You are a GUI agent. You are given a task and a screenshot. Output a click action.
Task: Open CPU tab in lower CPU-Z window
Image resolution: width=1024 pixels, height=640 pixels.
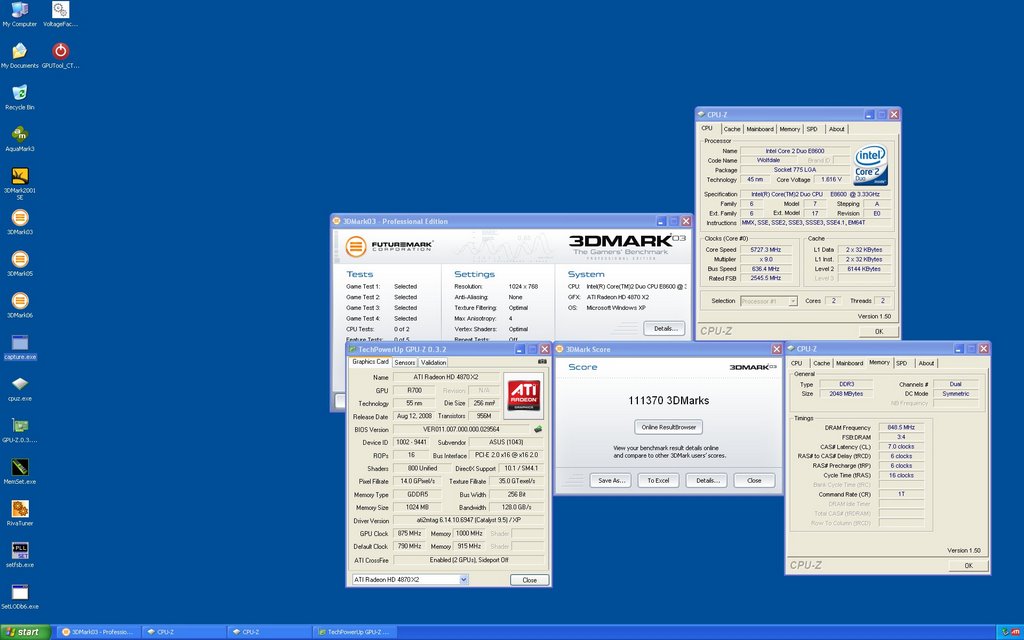(797, 363)
